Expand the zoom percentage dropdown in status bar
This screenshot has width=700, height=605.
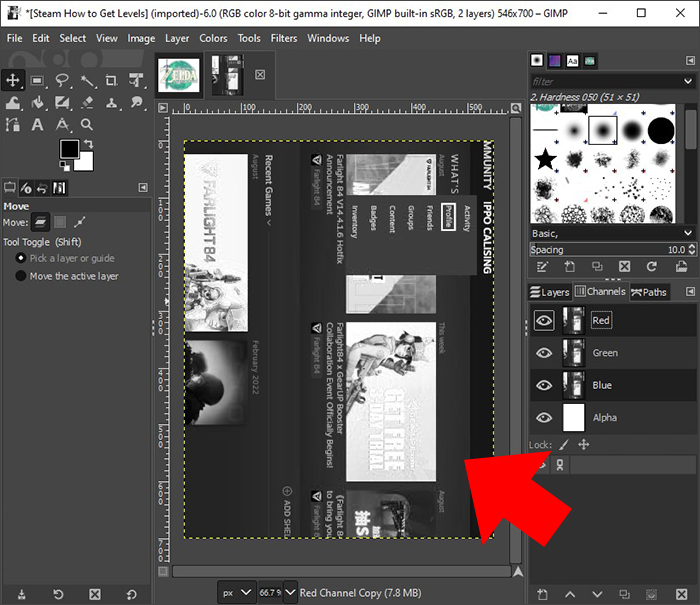(290, 592)
